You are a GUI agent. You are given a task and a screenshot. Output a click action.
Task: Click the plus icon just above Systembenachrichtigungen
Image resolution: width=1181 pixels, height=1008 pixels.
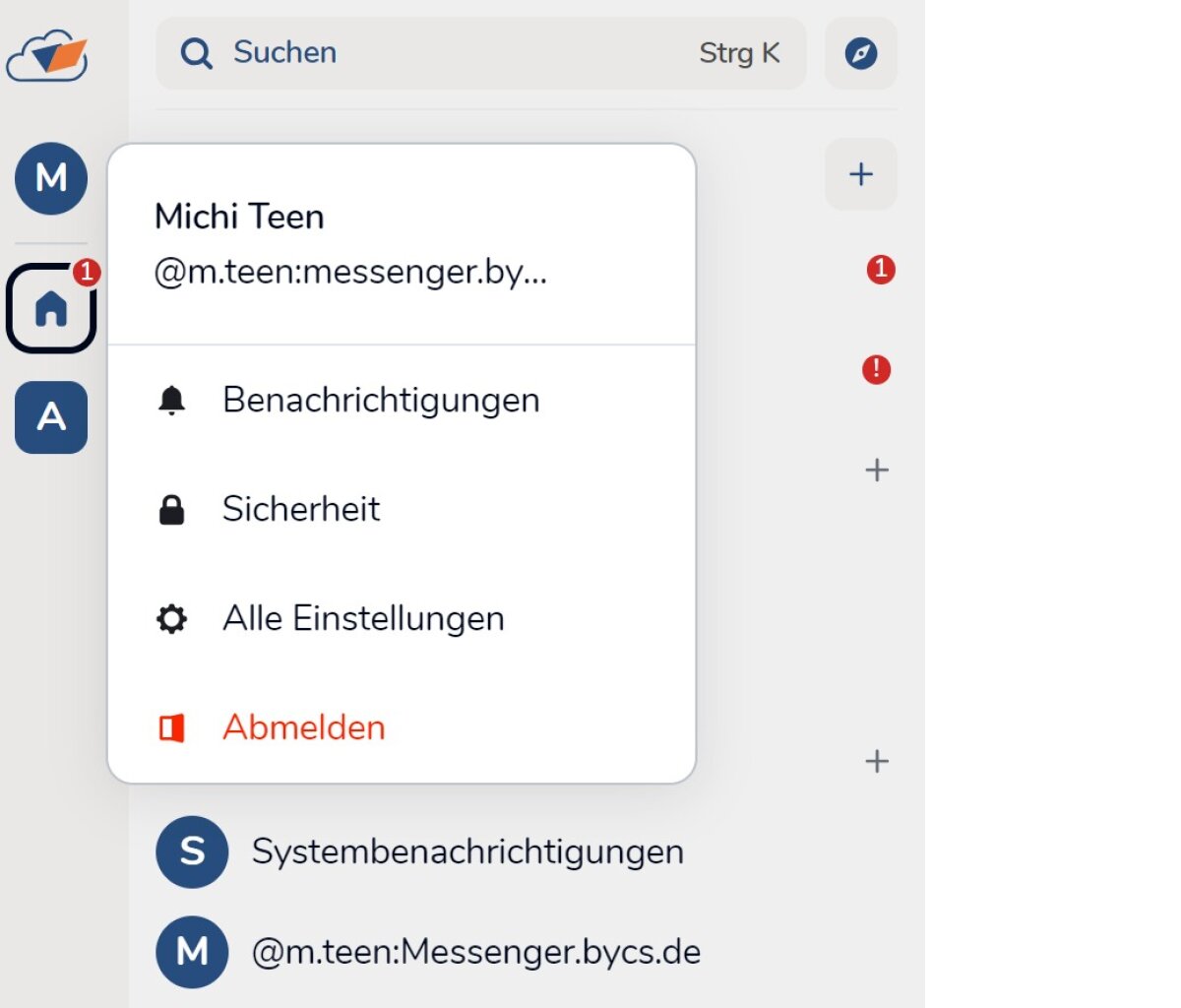pyautogui.click(x=876, y=761)
